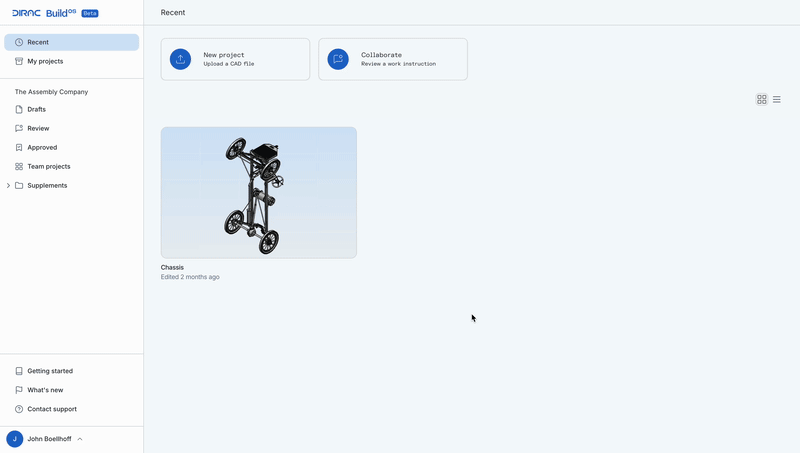
Task: Click the Upload a CAD file subtitle
Action: coord(229,64)
